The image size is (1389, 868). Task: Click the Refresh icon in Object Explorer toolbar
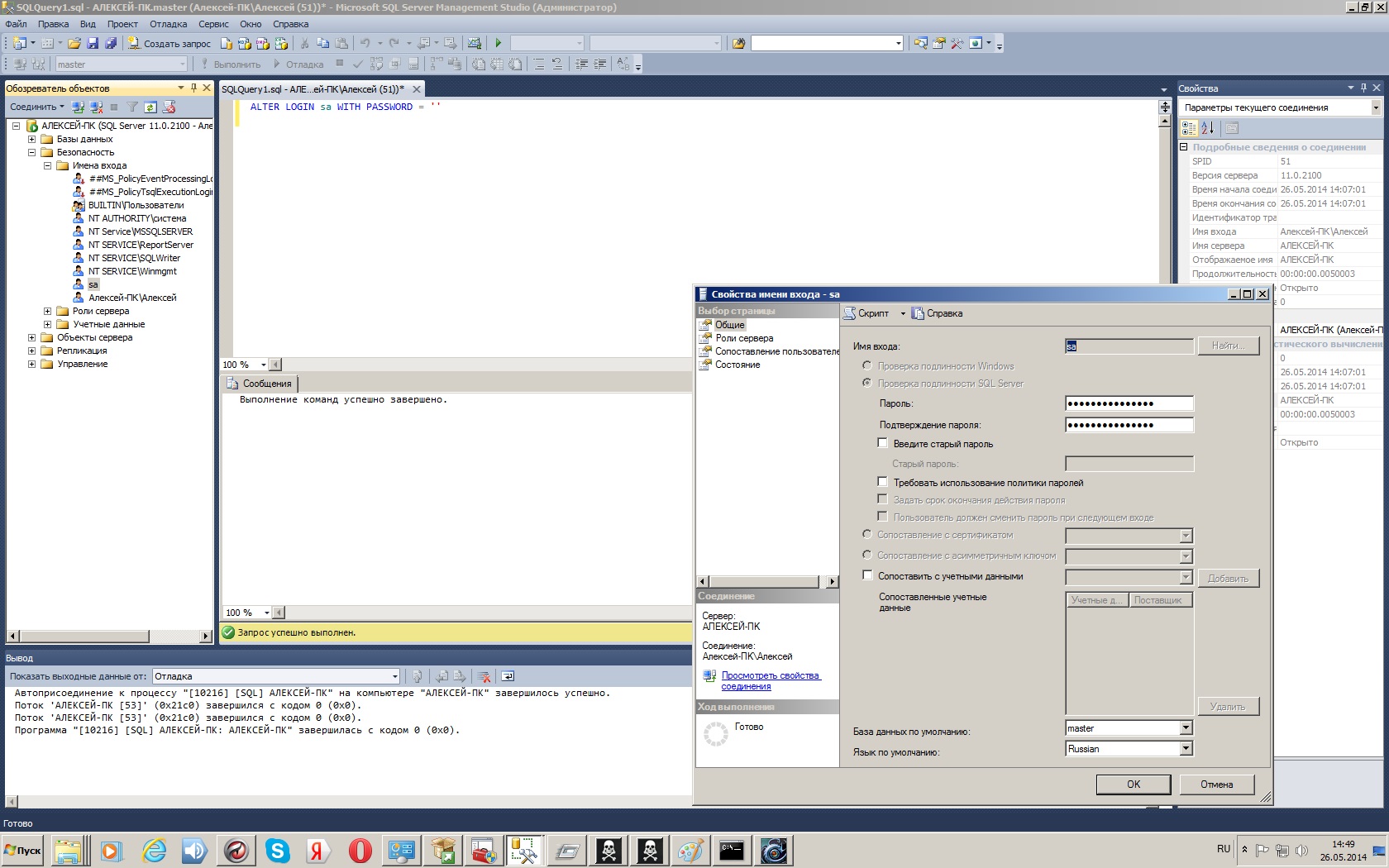pos(150,107)
